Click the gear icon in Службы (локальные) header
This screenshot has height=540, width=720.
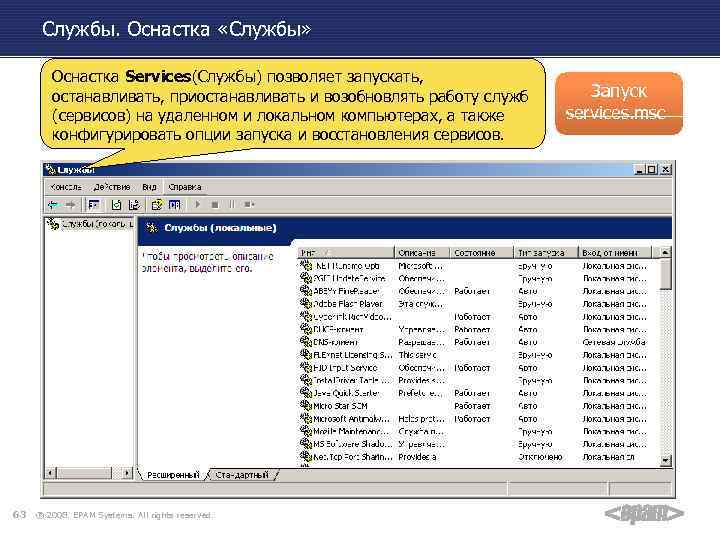click(x=152, y=228)
